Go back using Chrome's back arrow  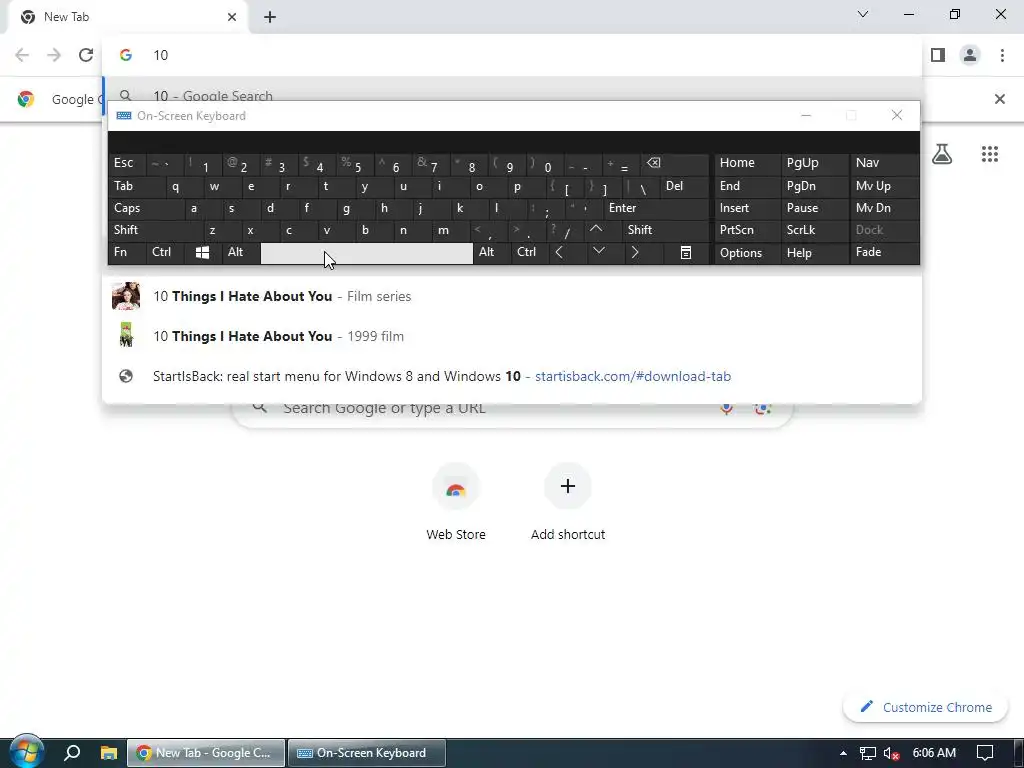[22, 55]
